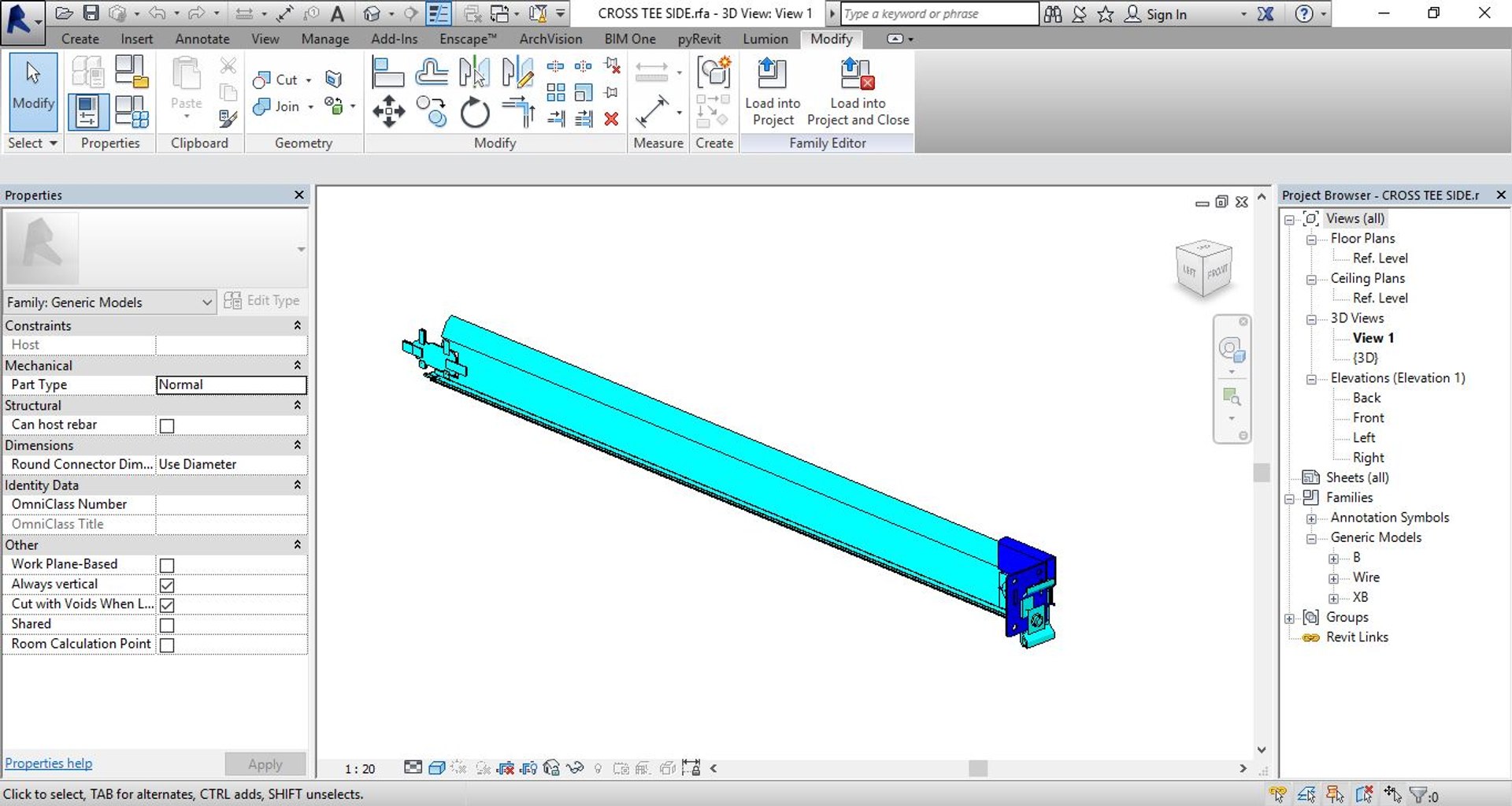Click the Save icon in quick access toolbar
1512x806 pixels.
coord(91,13)
